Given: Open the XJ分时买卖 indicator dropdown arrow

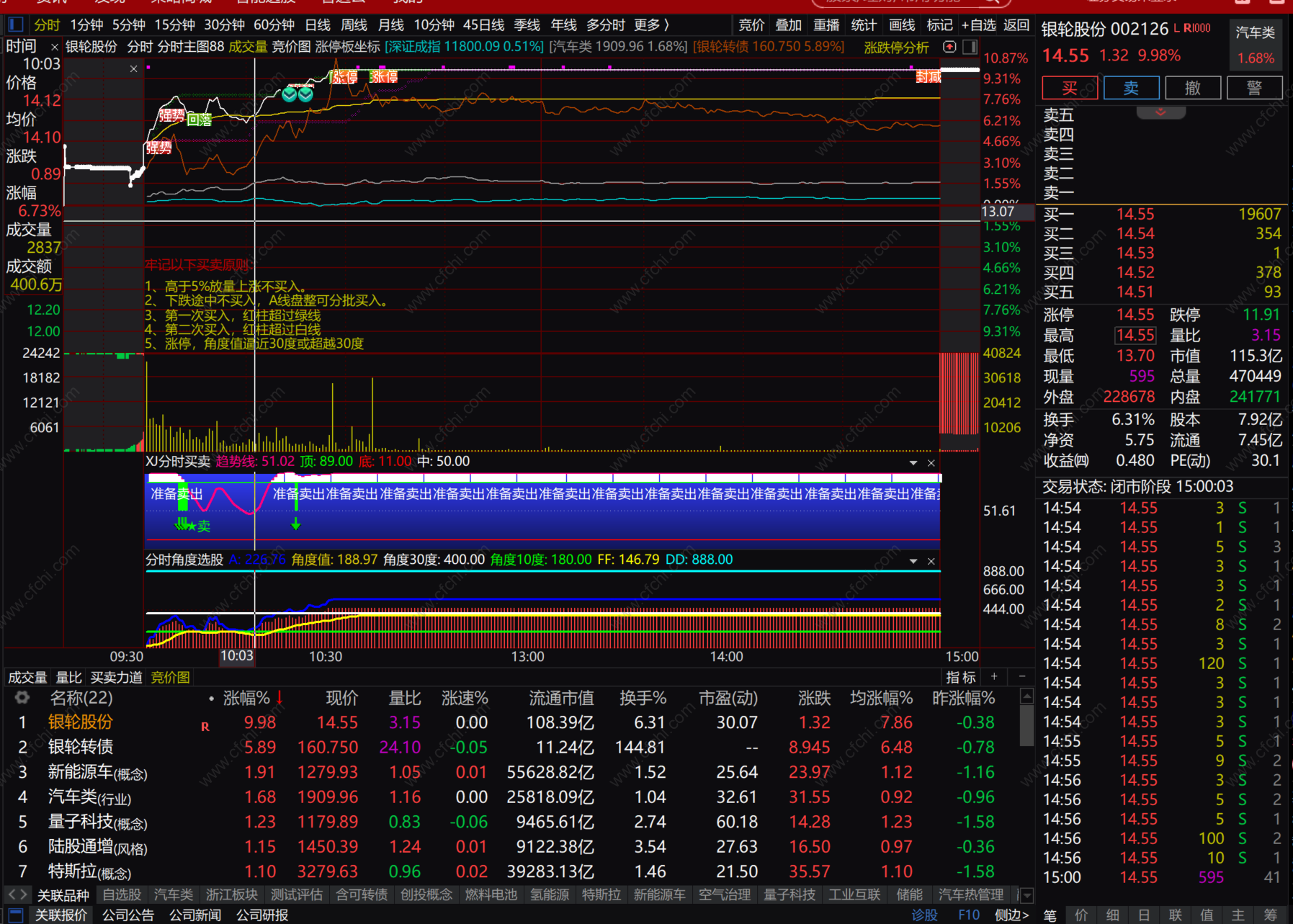Looking at the screenshot, I should tap(913, 463).
